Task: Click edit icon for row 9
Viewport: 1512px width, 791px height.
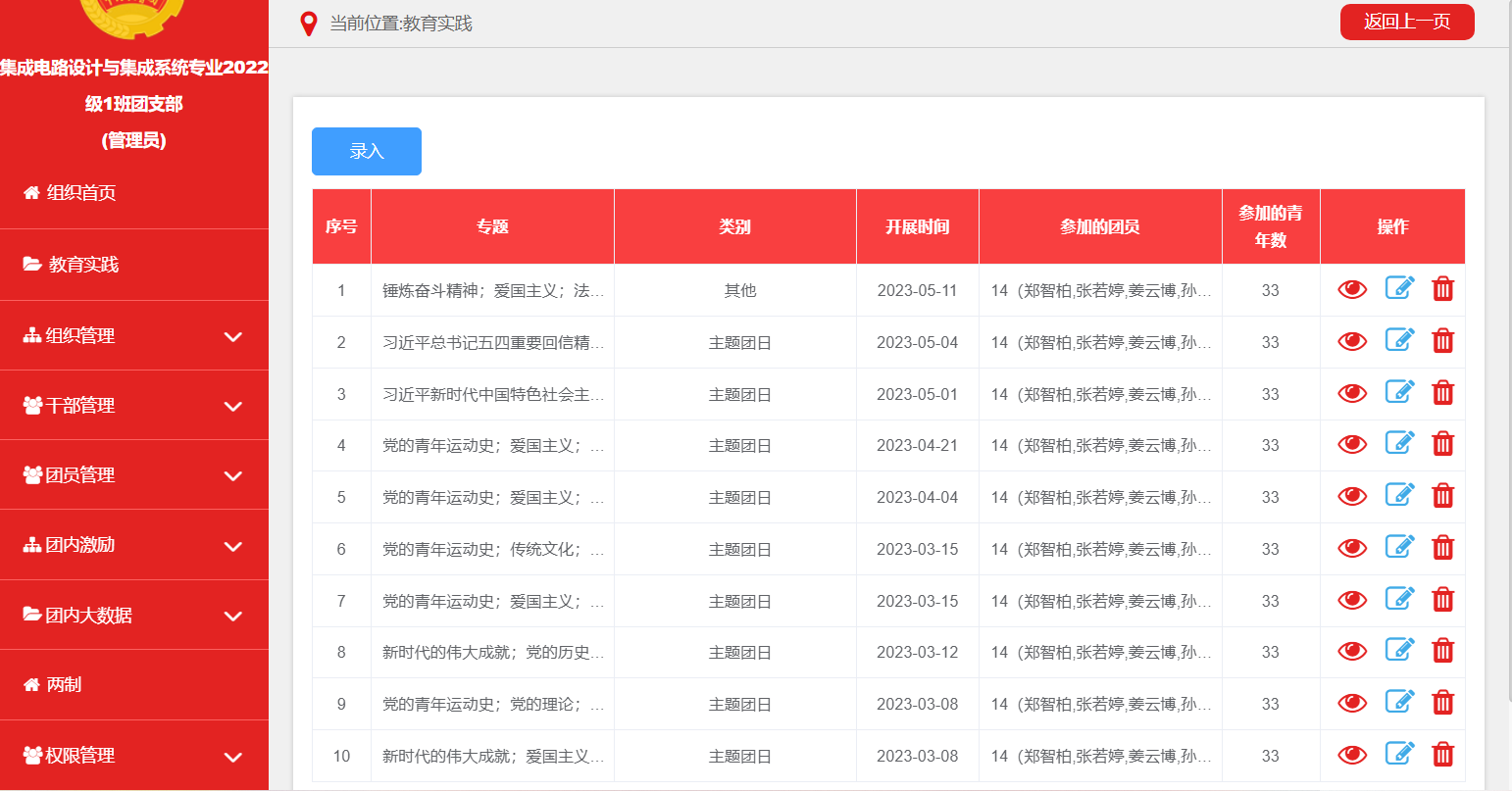Action: click(x=1399, y=702)
